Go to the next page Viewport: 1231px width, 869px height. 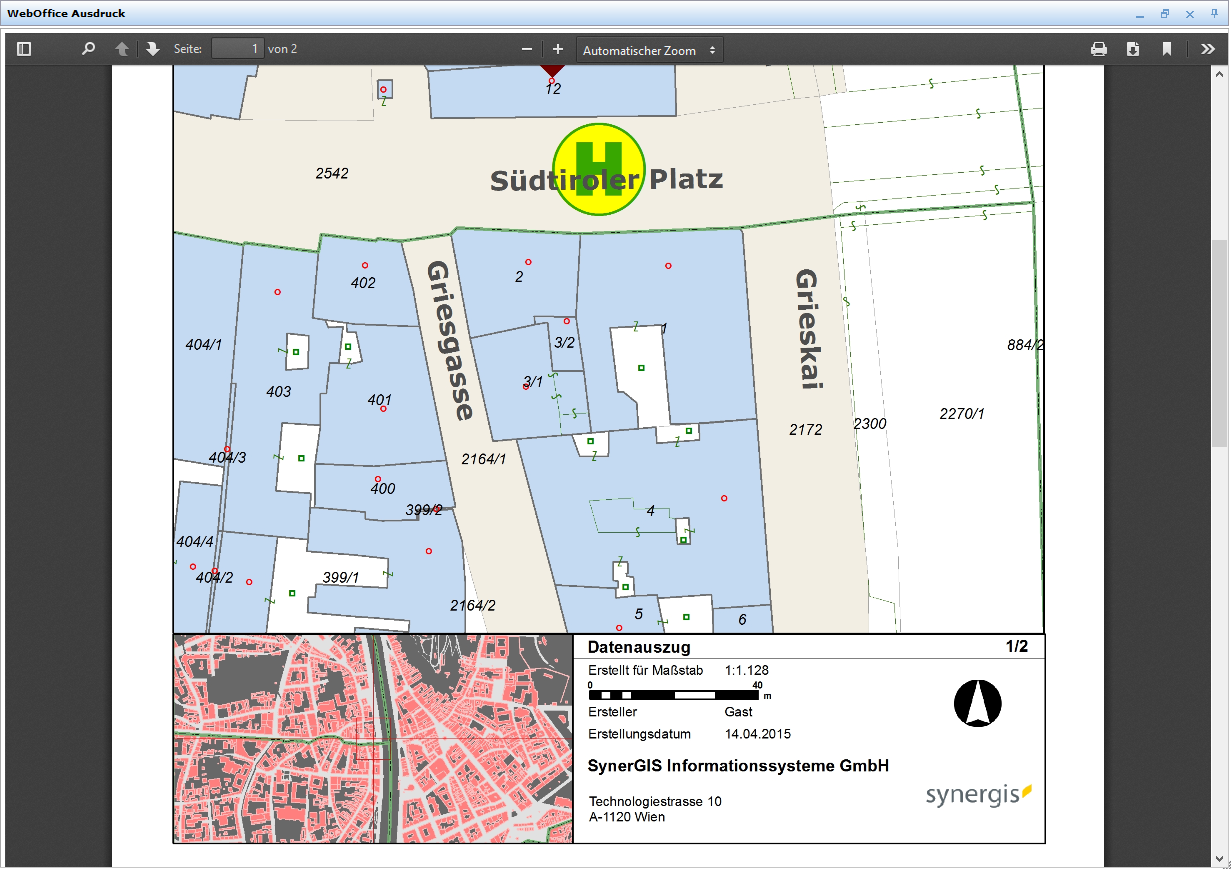point(153,49)
